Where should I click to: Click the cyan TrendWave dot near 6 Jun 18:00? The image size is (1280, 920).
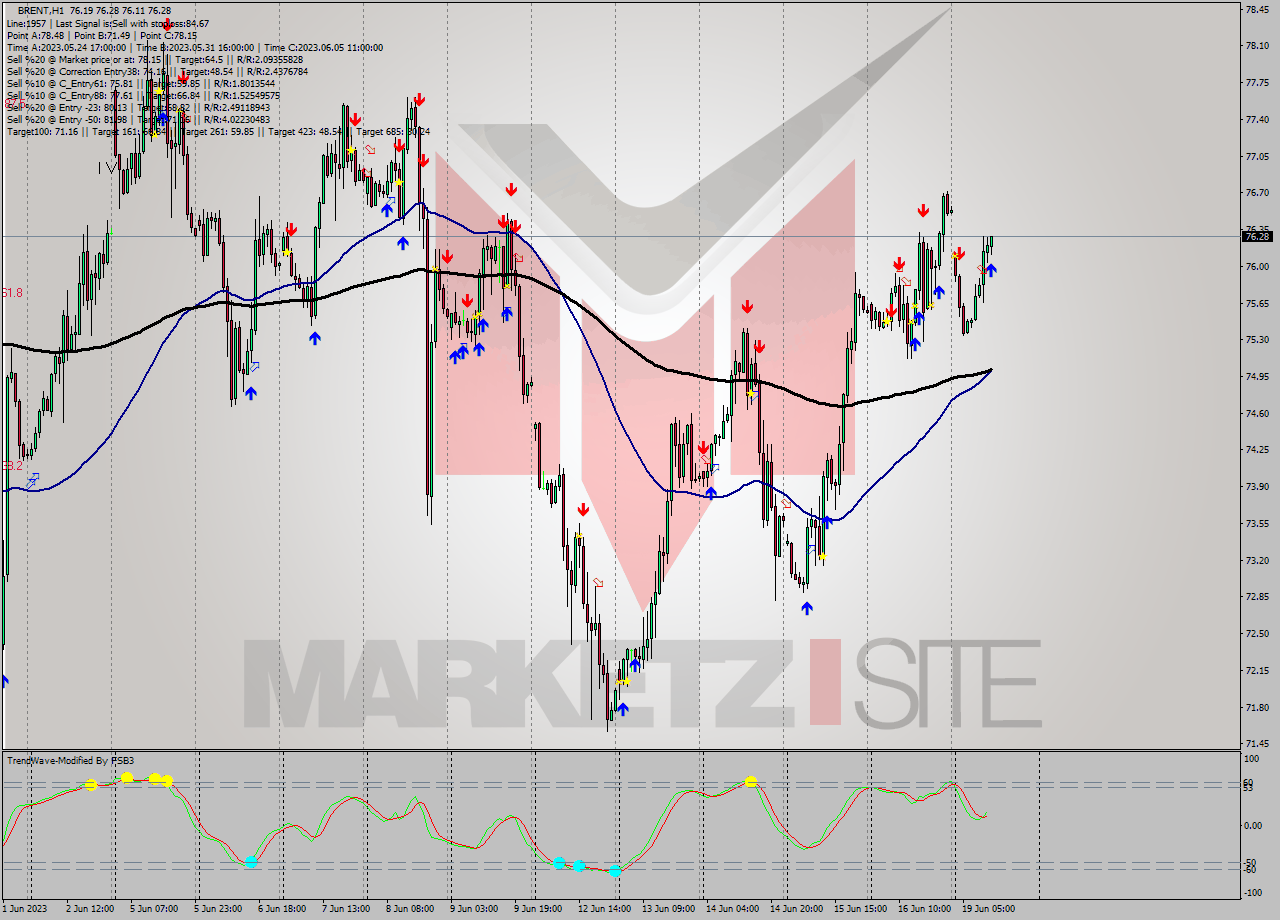[x=251, y=861]
